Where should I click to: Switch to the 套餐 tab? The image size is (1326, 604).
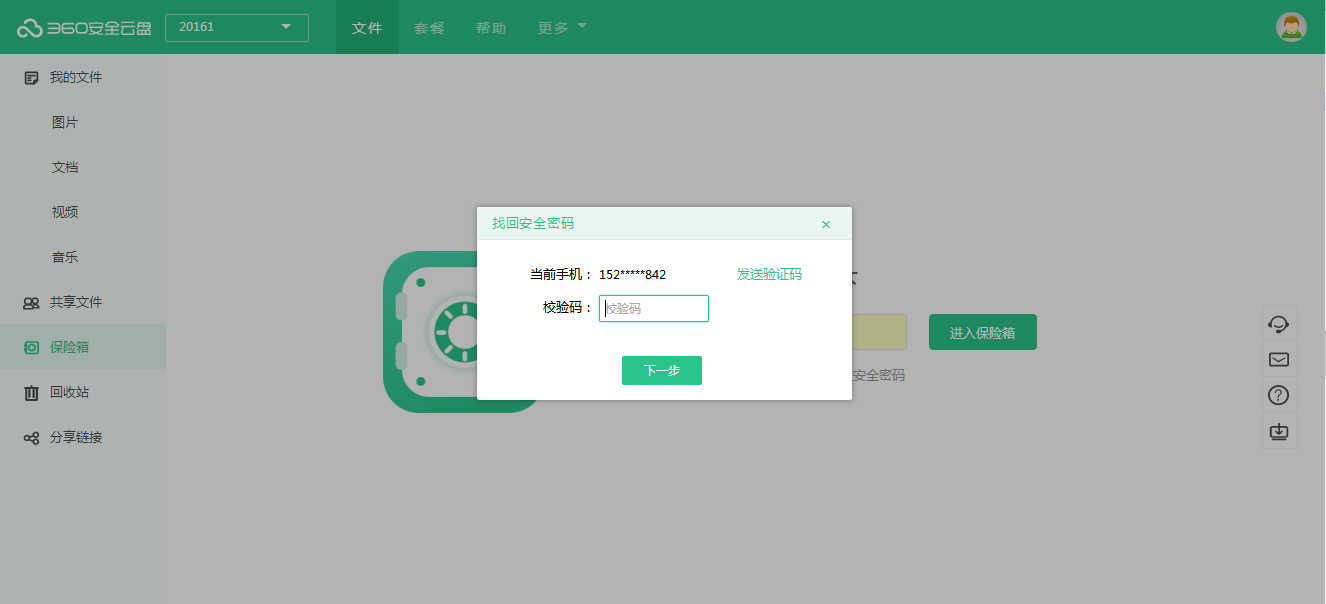tap(429, 28)
